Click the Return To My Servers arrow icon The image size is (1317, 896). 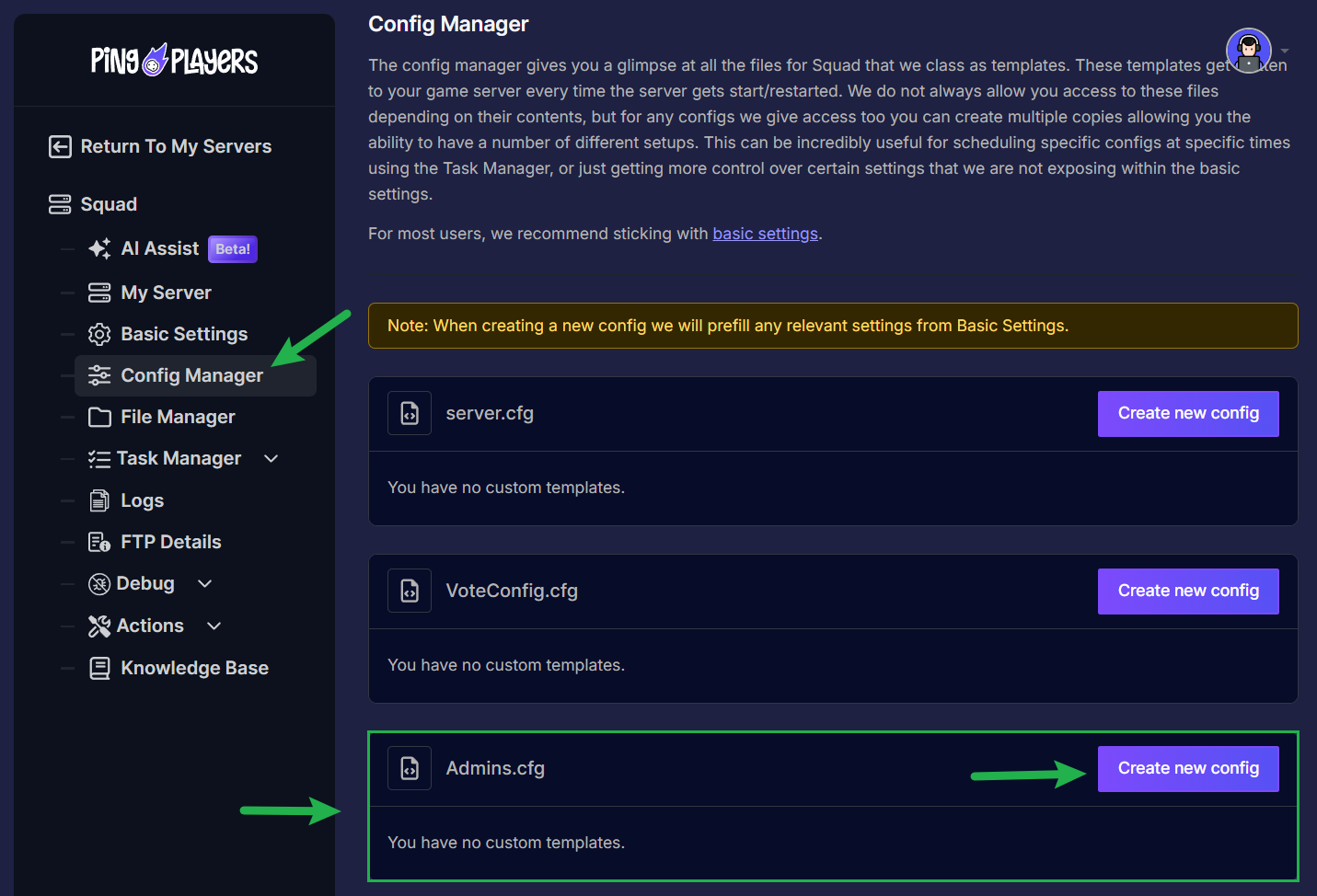[60, 146]
